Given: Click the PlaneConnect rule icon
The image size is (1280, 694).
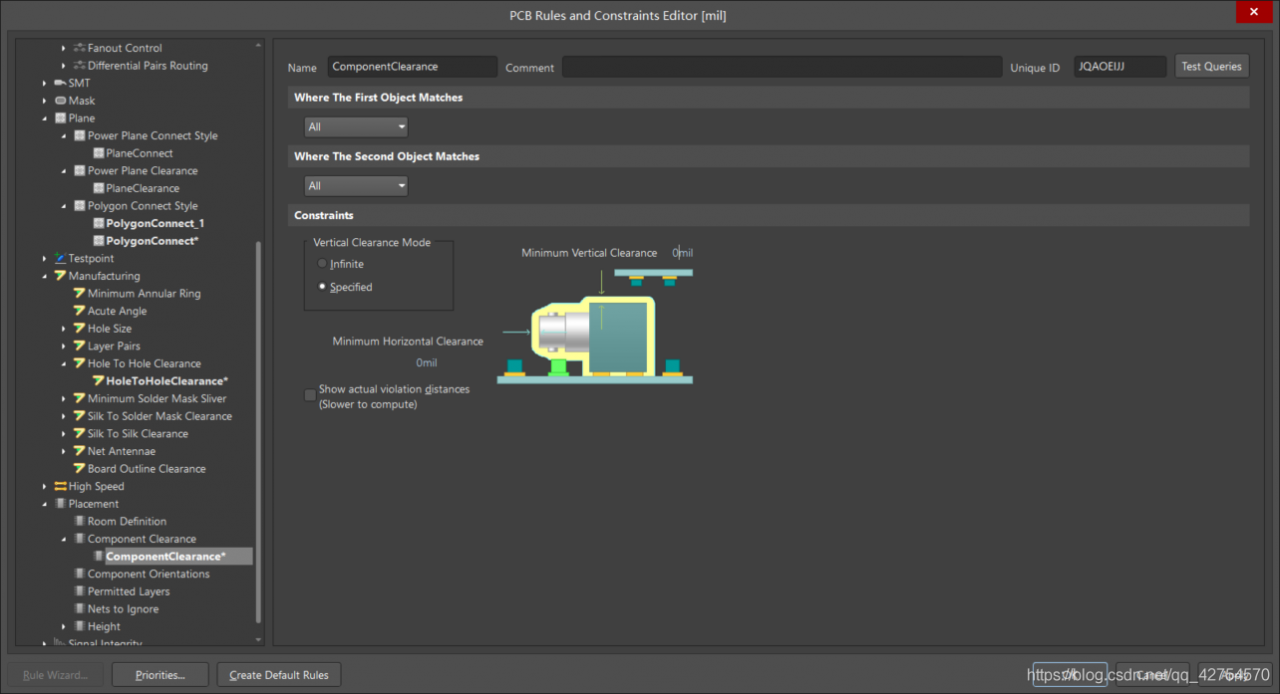Looking at the screenshot, I should click(x=98, y=153).
